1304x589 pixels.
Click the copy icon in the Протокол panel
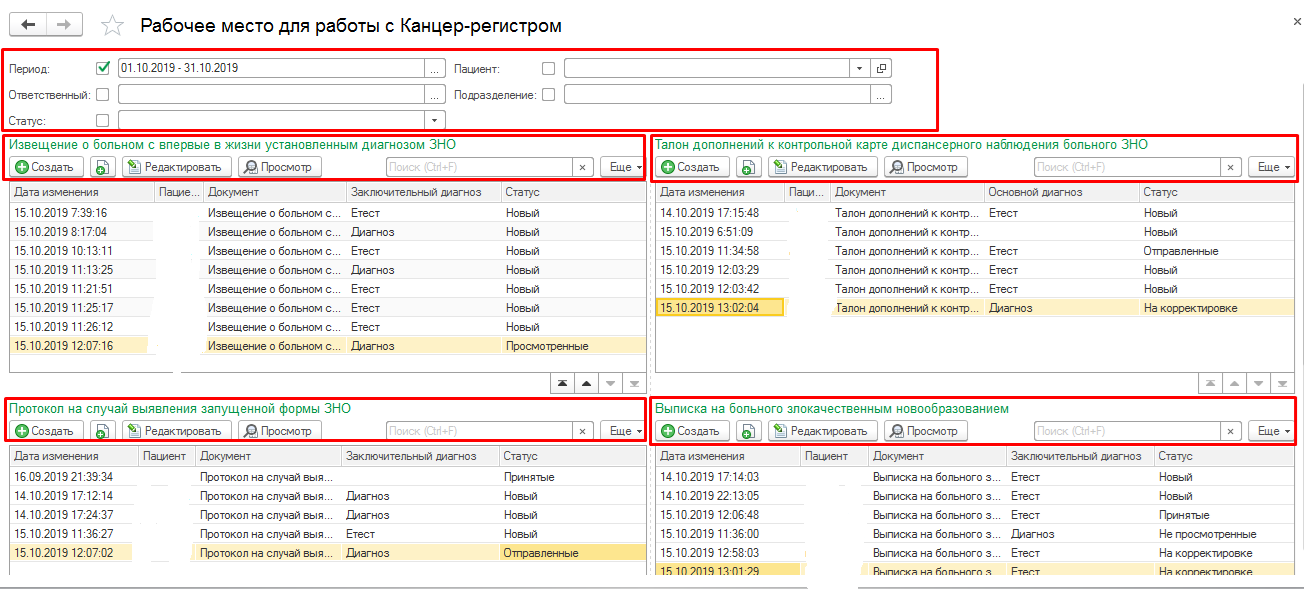pyautogui.click(x=102, y=431)
